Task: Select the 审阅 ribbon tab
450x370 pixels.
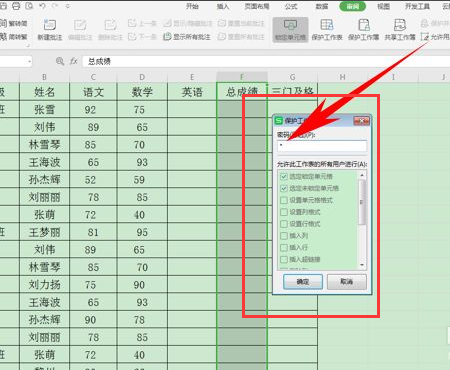Action: 352,6
